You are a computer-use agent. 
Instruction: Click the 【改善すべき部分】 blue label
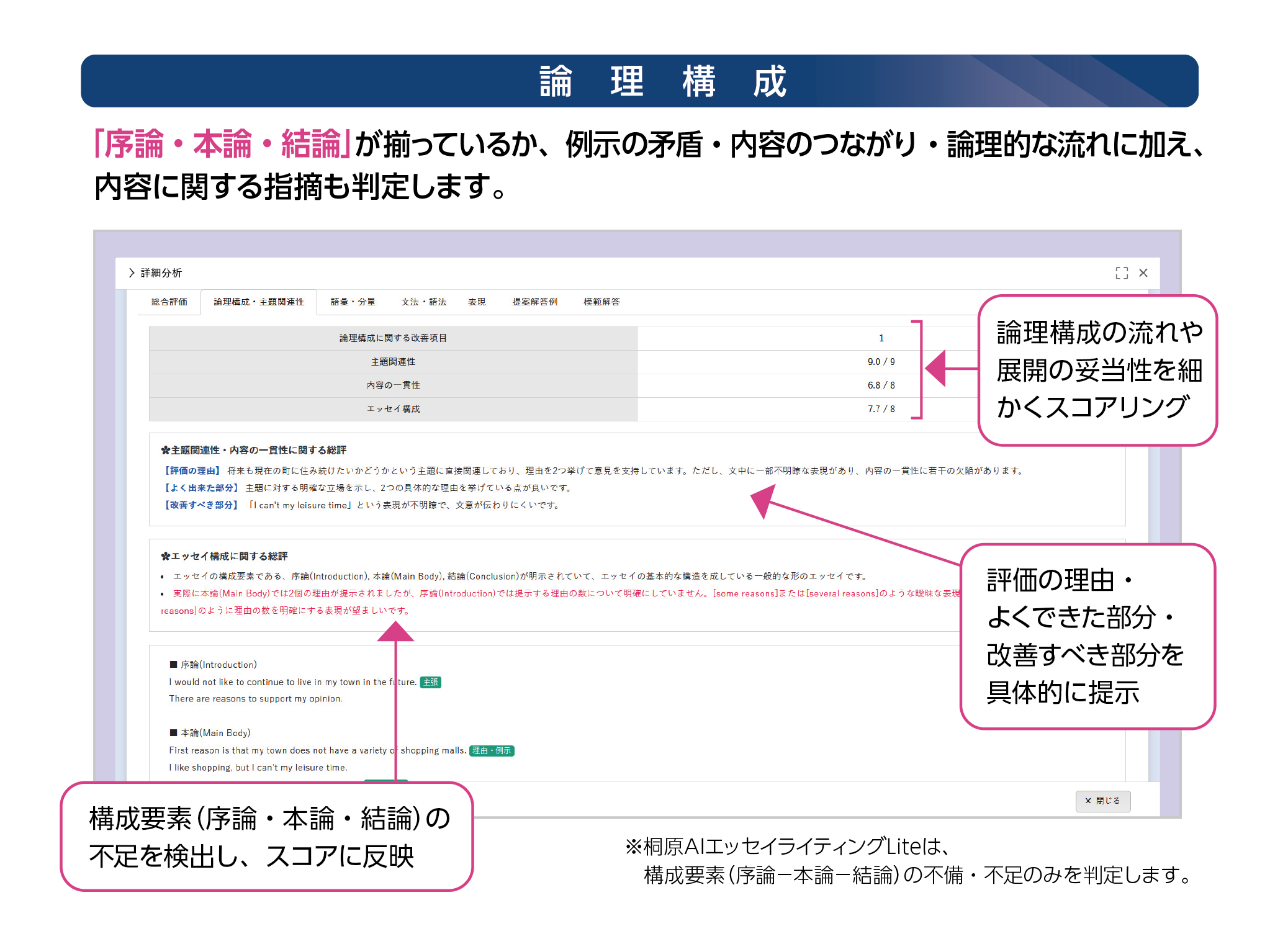(x=201, y=505)
